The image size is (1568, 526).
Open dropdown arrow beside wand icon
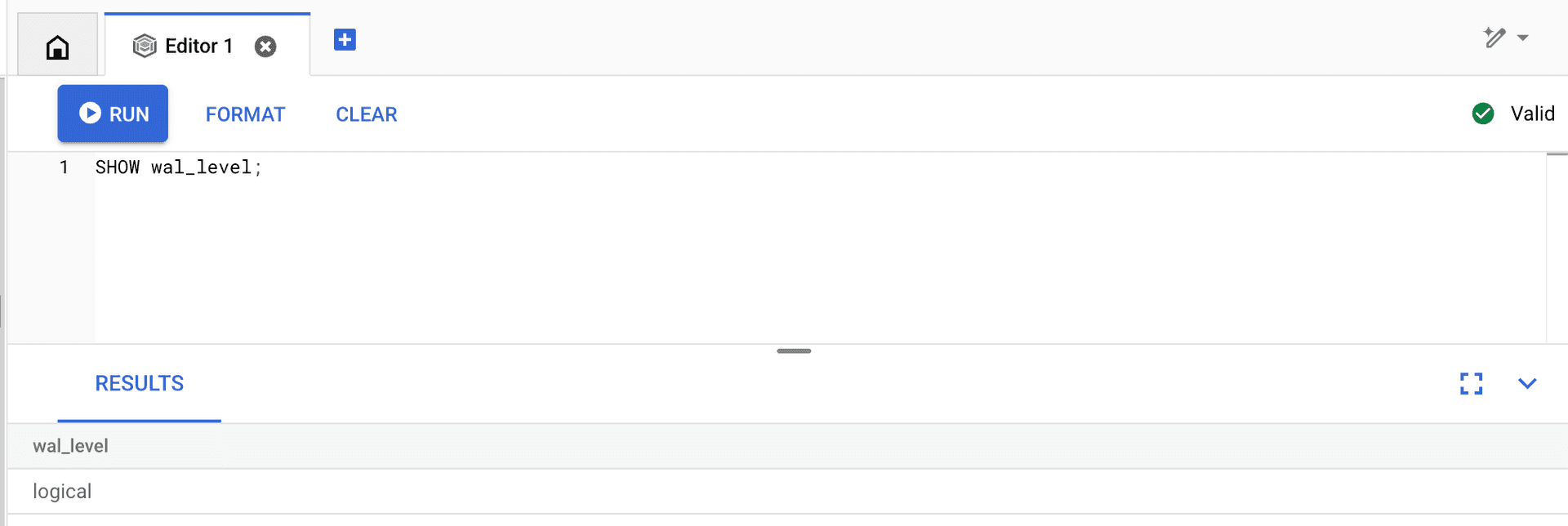tap(1522, 38)
